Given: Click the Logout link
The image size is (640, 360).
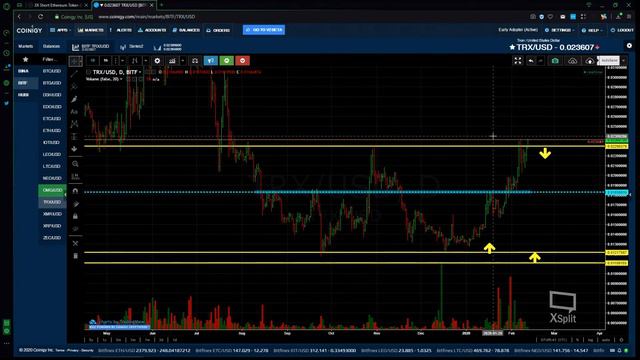Looking at the screenshot, I should [x=622, y=30].
